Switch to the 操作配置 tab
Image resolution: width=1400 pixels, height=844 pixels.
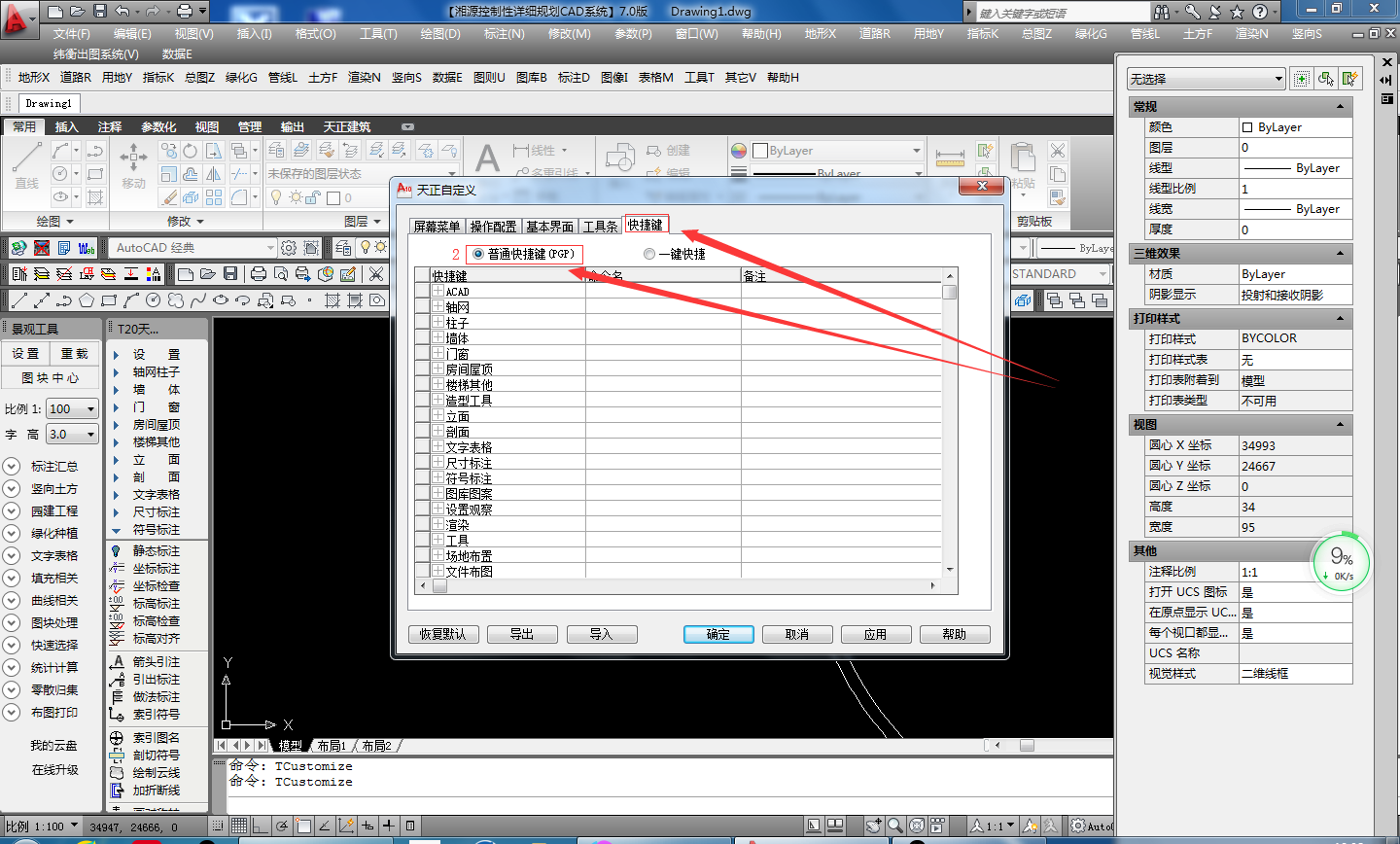pyautogui.click(x=493, y=227)
